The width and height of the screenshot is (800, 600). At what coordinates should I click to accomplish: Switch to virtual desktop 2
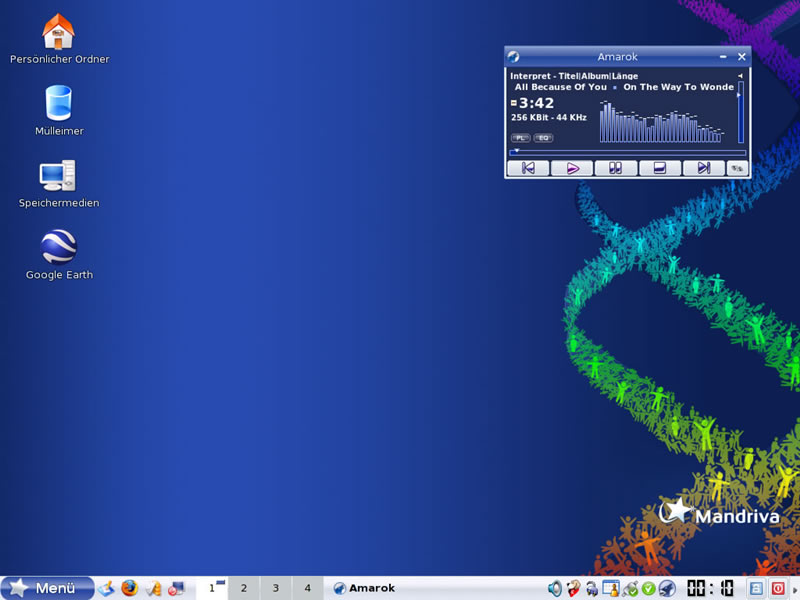[x=244, y=588]
